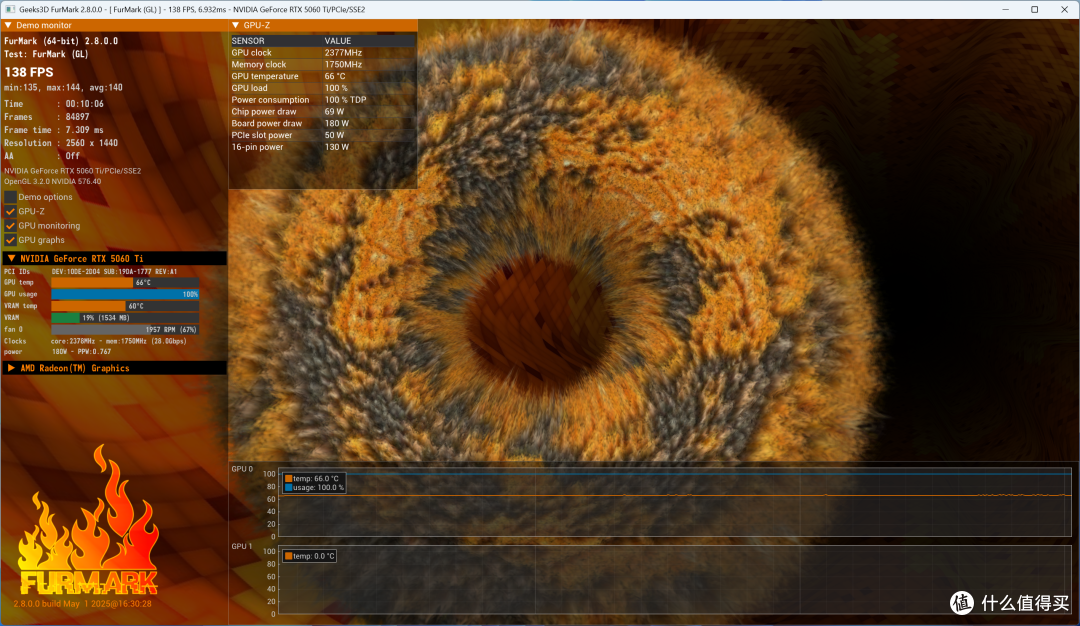Click the VRAM temp 60°C bar
The height and width of the screenshot is (626, 1080).
click(125, 306)
